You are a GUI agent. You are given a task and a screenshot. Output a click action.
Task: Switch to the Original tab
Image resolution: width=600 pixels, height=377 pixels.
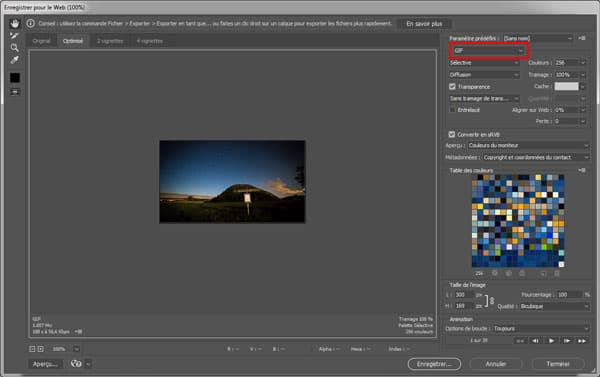click(41, 41)
